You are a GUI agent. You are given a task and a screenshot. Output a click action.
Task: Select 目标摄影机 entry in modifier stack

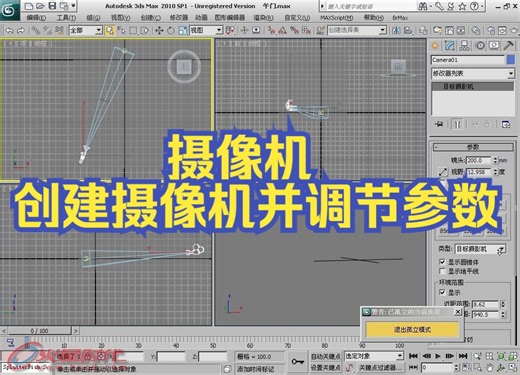pyautogui.click(x=473, y=87)
